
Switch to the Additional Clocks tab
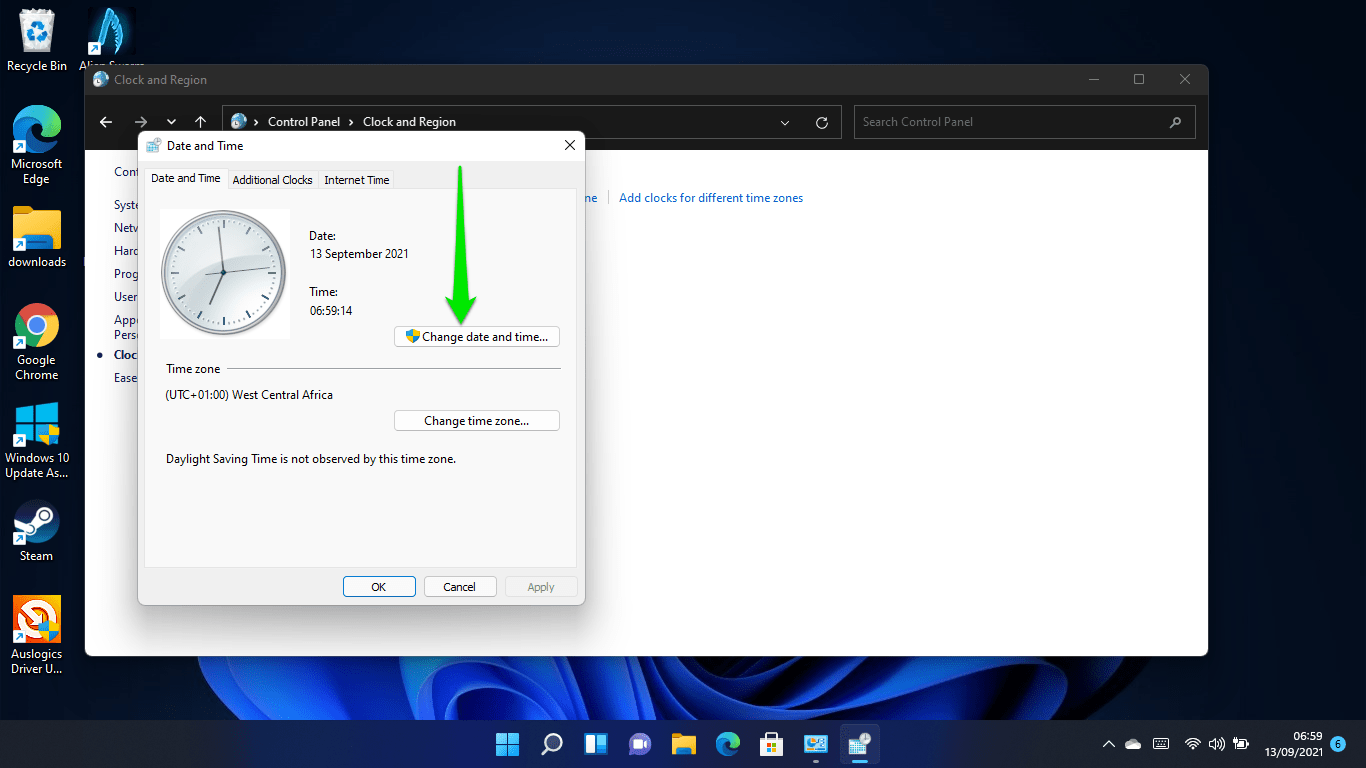click(x=272, y=180)
